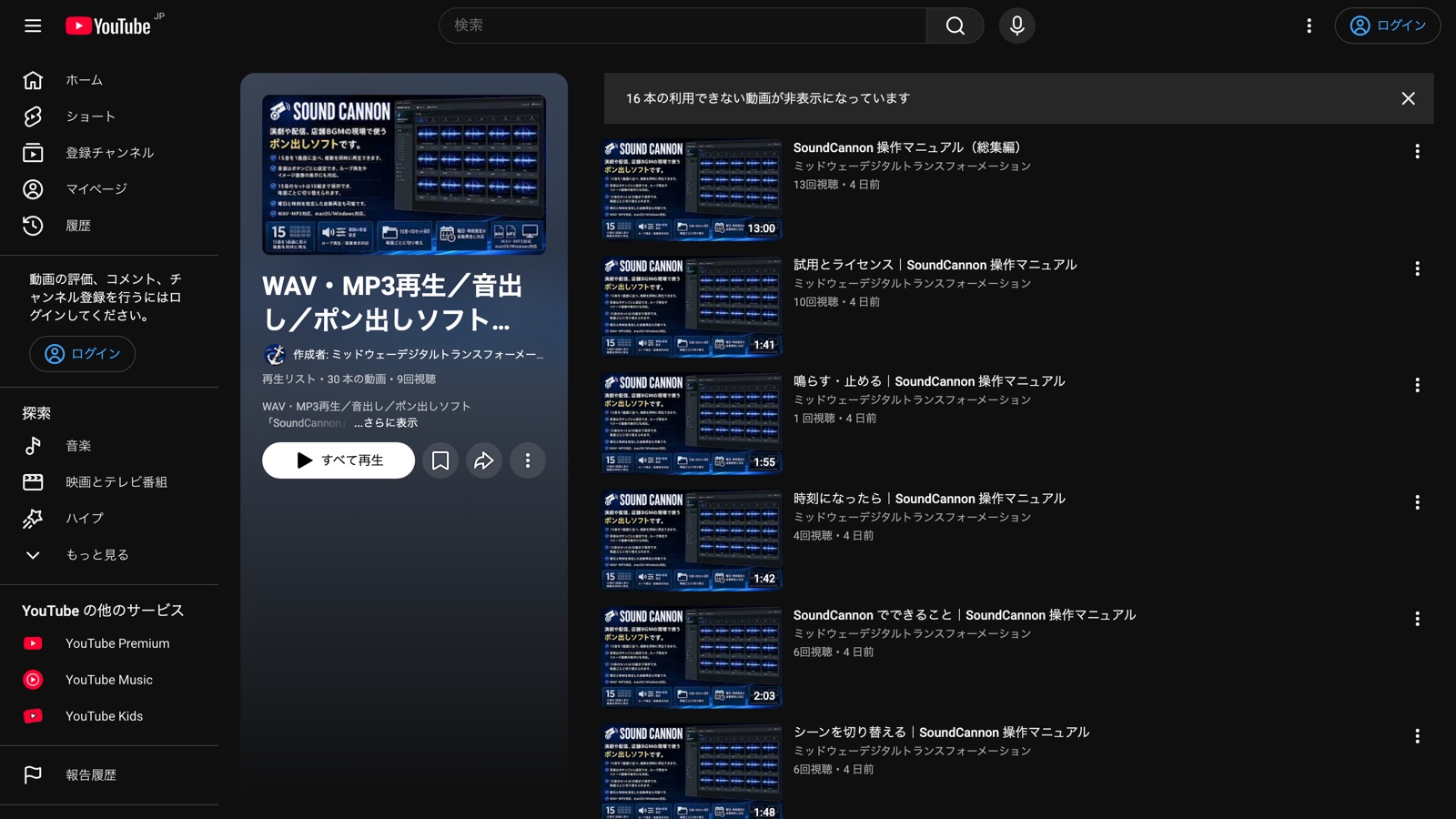This screenshot has height=819, width=1456.
Task: Open 報告履歴 flag icon
Action: pos(33,775)
